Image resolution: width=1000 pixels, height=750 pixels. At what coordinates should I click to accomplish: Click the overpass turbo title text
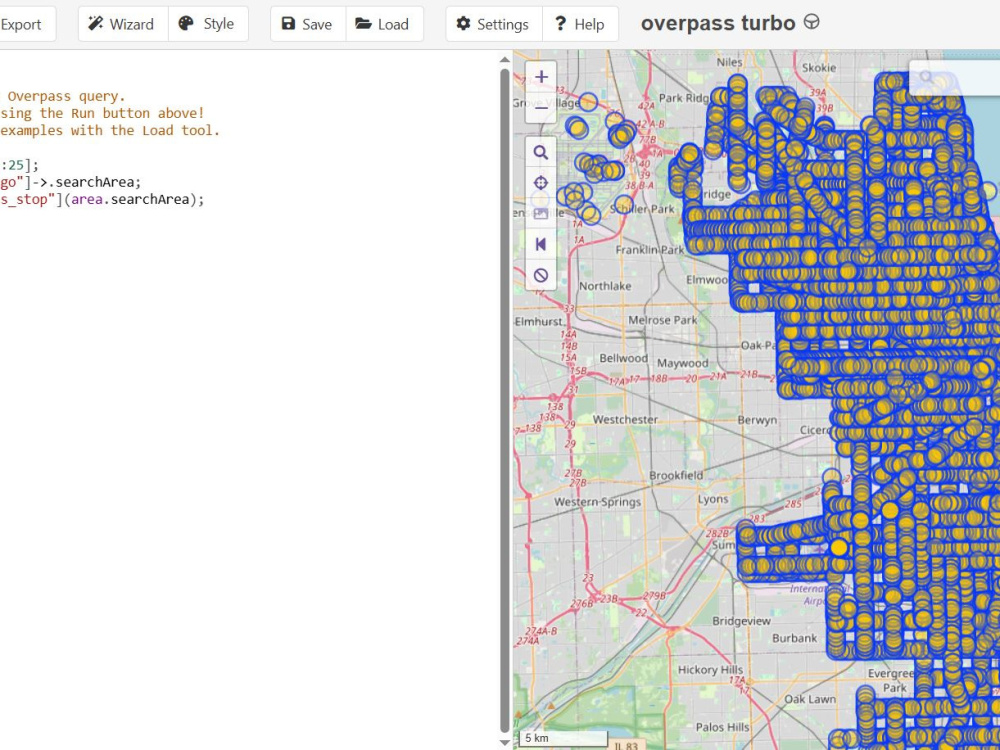718,24
